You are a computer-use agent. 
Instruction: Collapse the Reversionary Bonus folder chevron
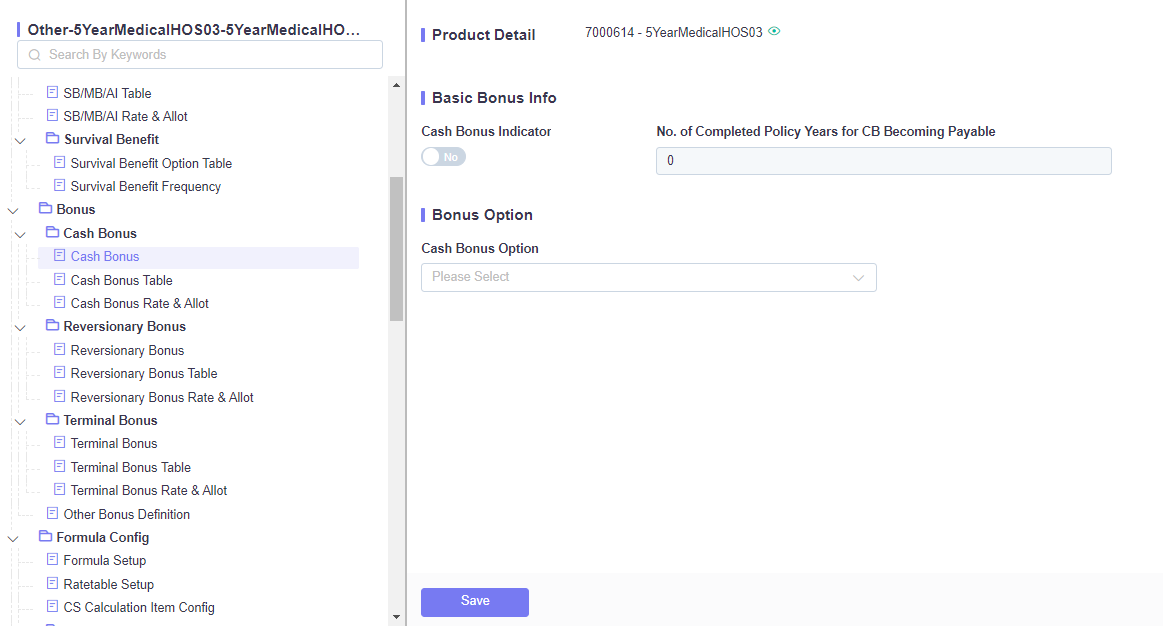tap(21, 328)
